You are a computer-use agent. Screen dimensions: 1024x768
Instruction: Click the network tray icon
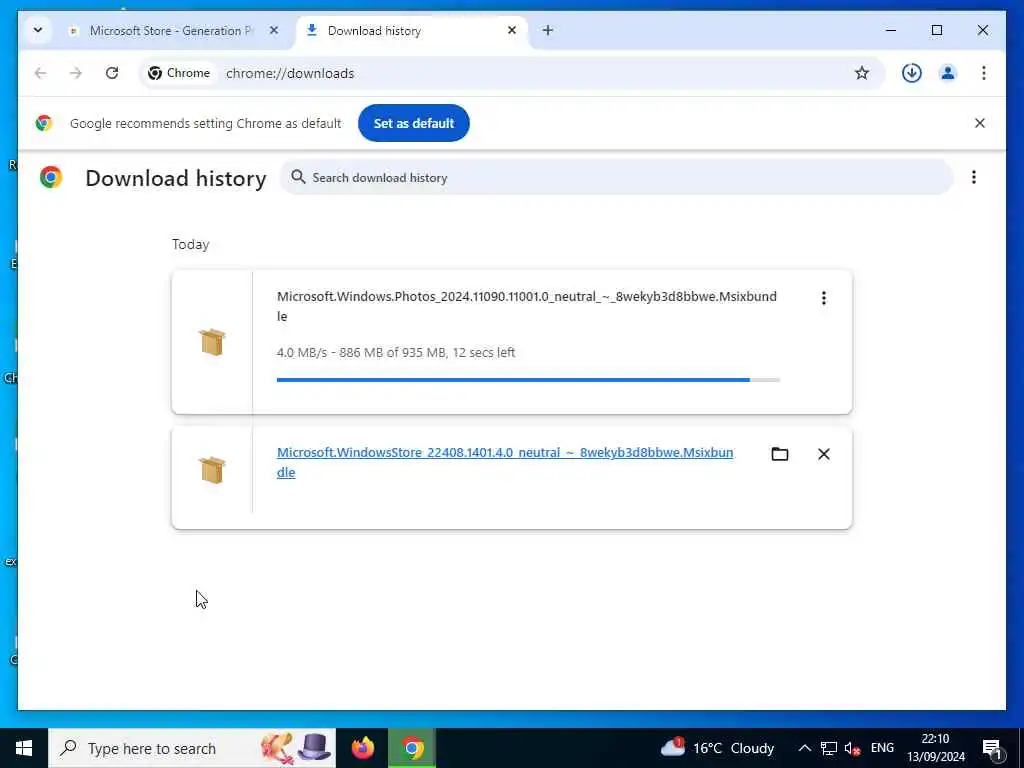[x=829, y=748]
